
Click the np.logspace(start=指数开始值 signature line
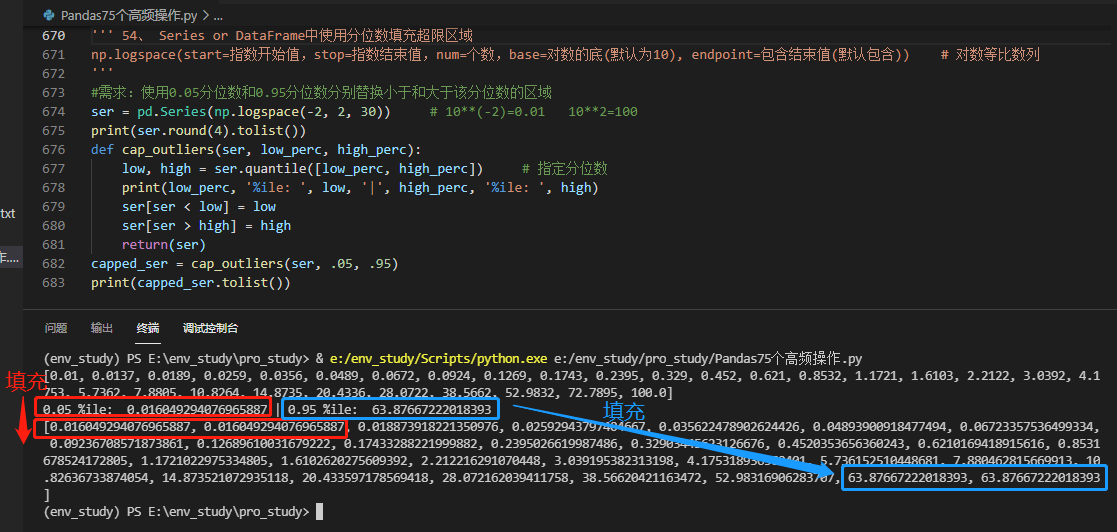click(x=500, y=55)
